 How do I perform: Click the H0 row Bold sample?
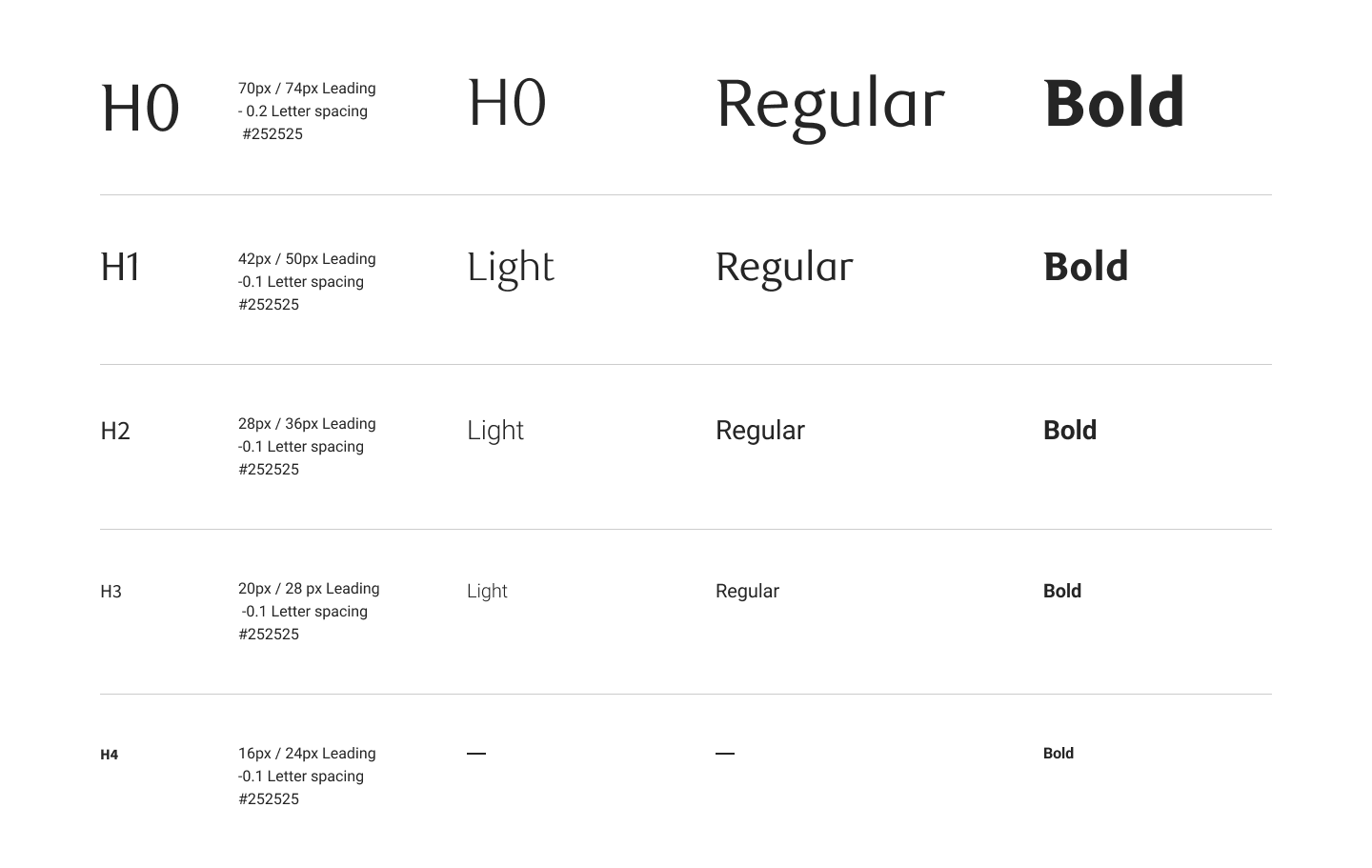coord(1114,103)
